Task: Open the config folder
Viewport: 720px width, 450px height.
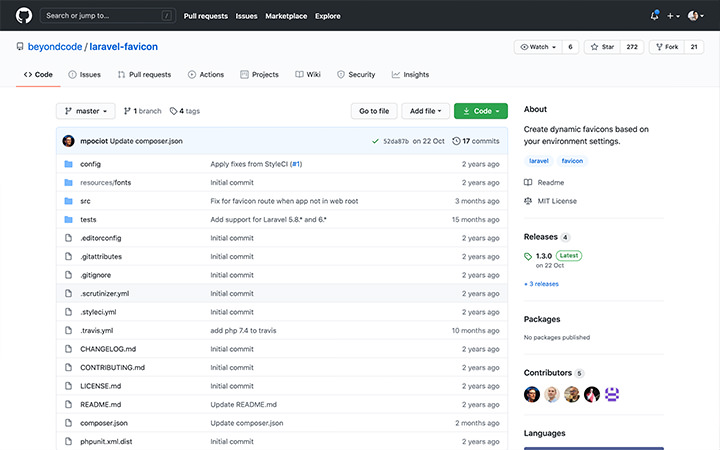Action: (90, 164)
